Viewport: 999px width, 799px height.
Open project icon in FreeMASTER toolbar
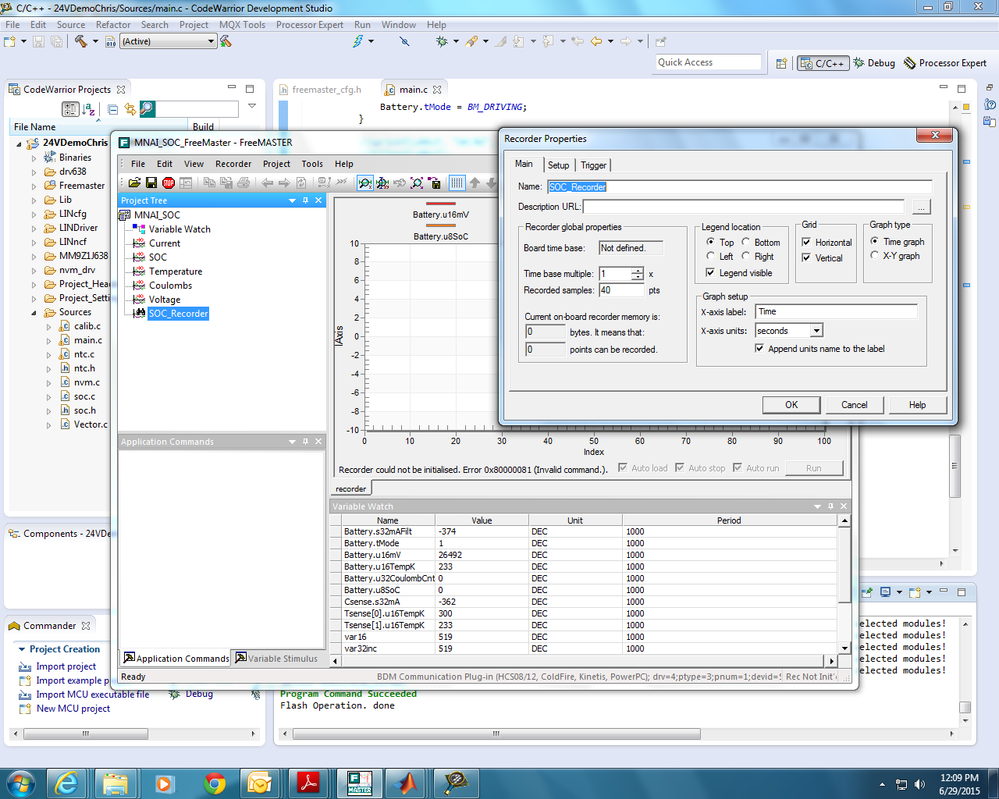134,183
